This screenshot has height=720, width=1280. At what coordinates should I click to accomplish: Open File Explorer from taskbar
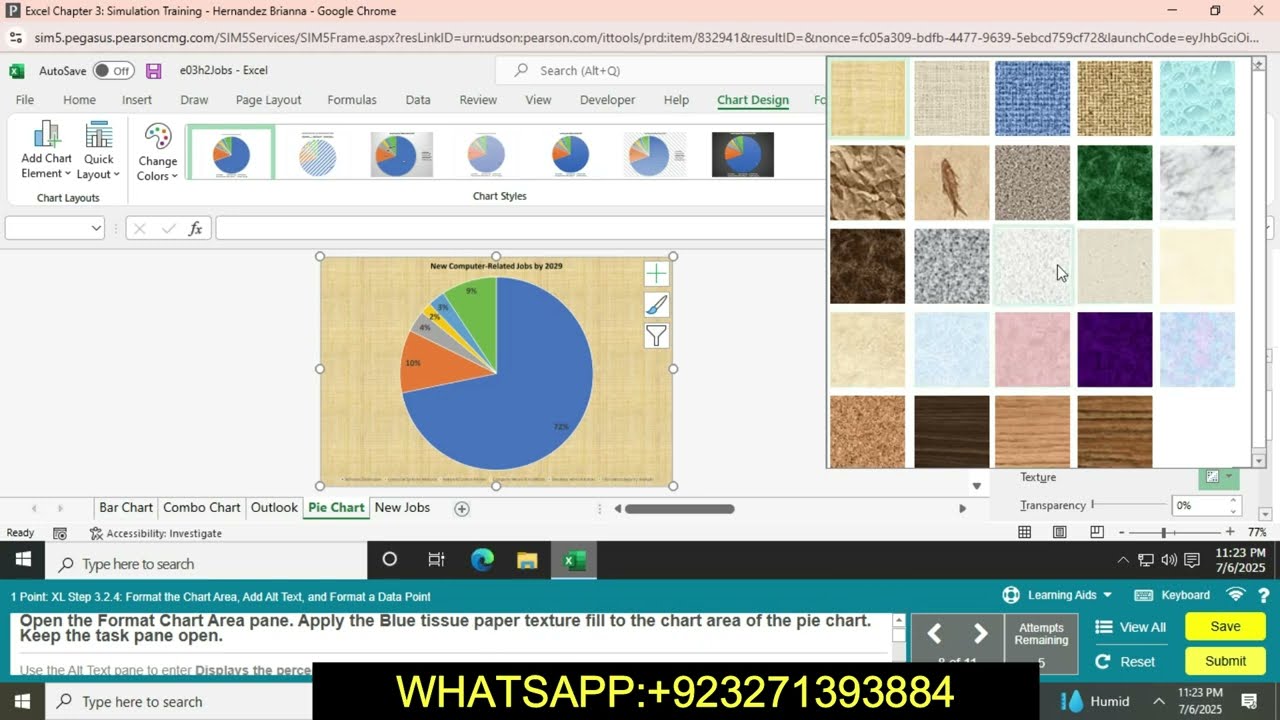pyautogui.click(x=527, y=560)
